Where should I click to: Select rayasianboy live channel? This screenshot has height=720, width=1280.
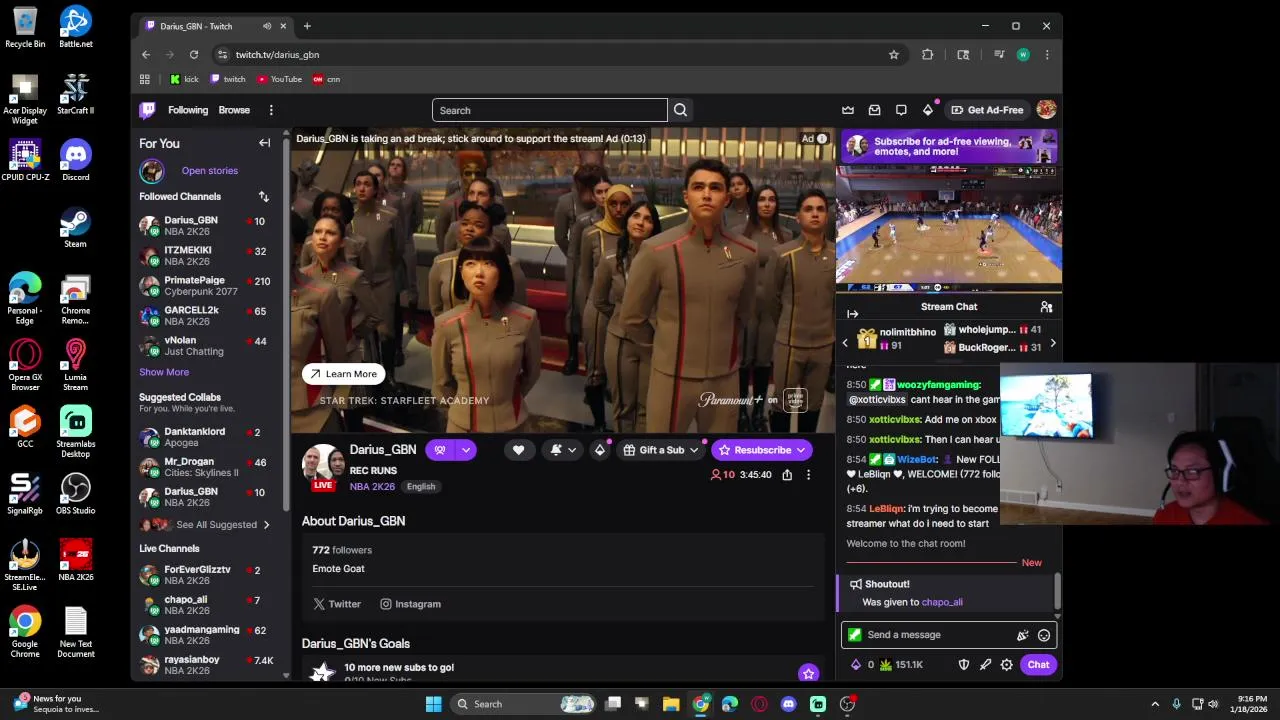(x=206, y=665)
